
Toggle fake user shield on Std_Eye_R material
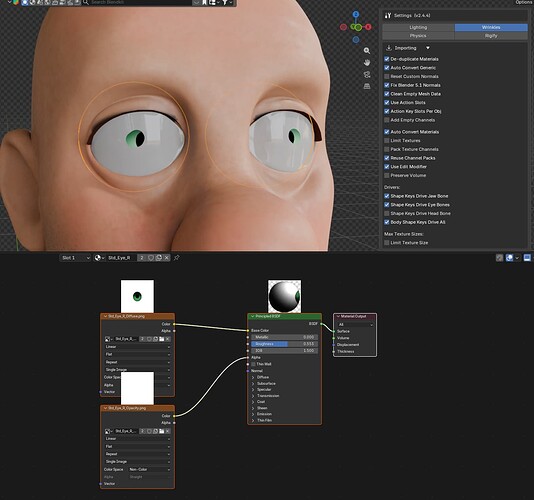(151, 258)
